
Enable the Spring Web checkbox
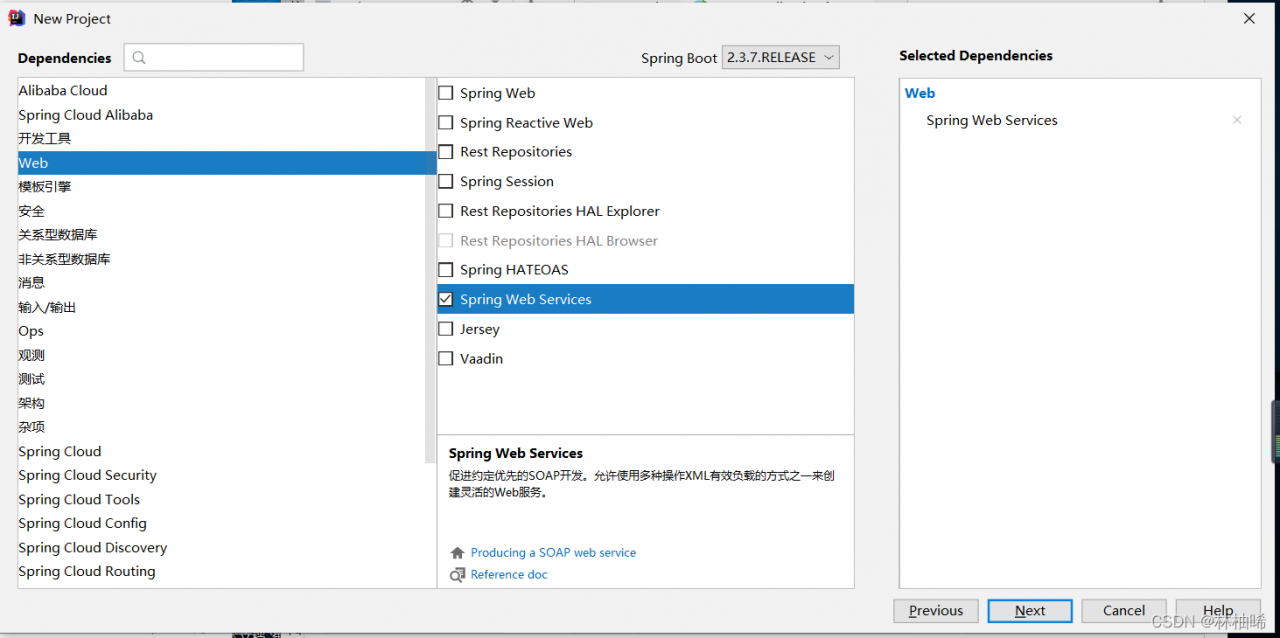pyautogui.click(x=446, y=93)
